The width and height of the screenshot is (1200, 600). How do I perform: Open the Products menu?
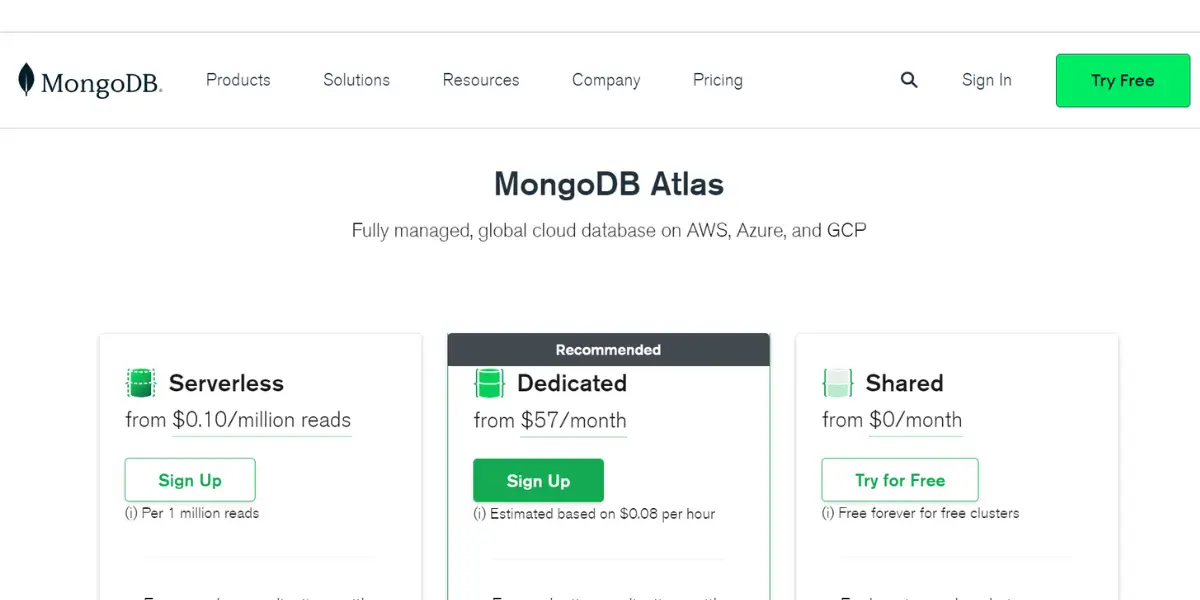click(x=238, y=80)
